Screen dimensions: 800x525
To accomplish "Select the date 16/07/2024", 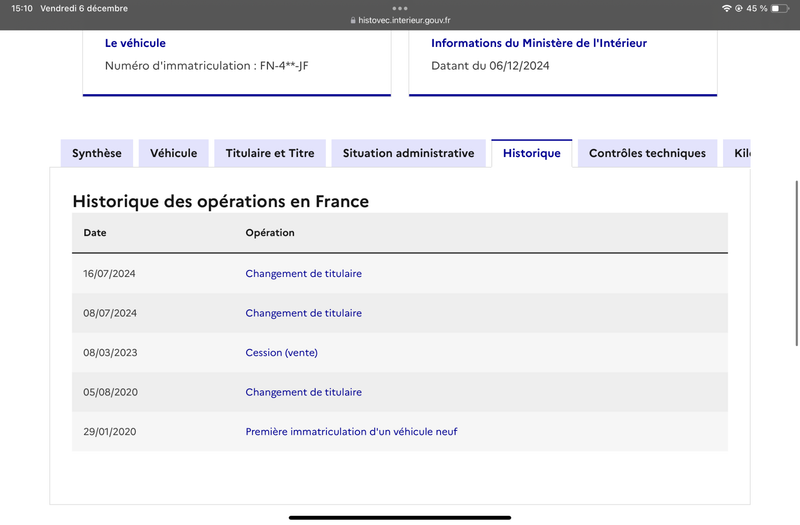I will [109, 273].
